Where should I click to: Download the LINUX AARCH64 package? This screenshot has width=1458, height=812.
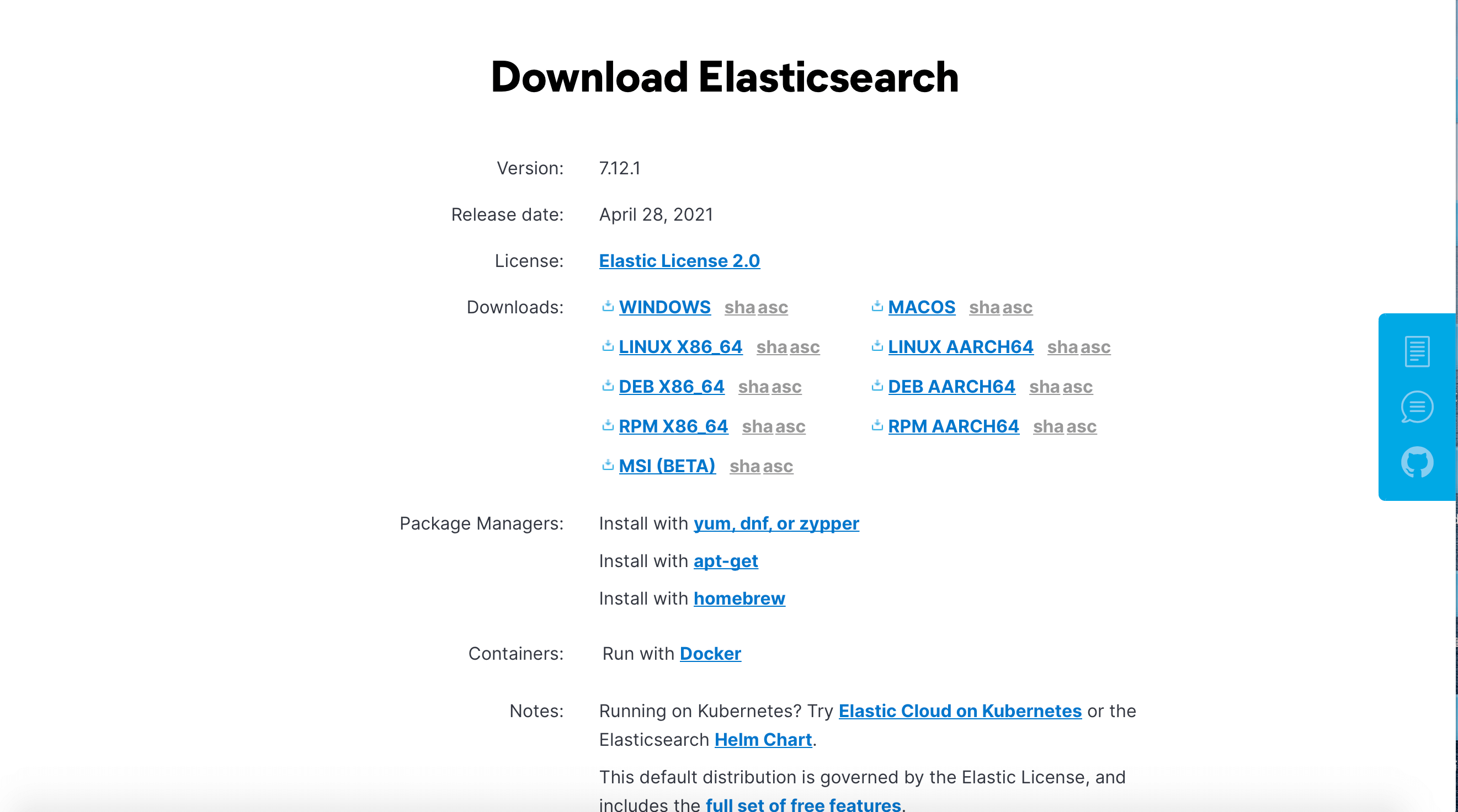[x=960, y=347]
